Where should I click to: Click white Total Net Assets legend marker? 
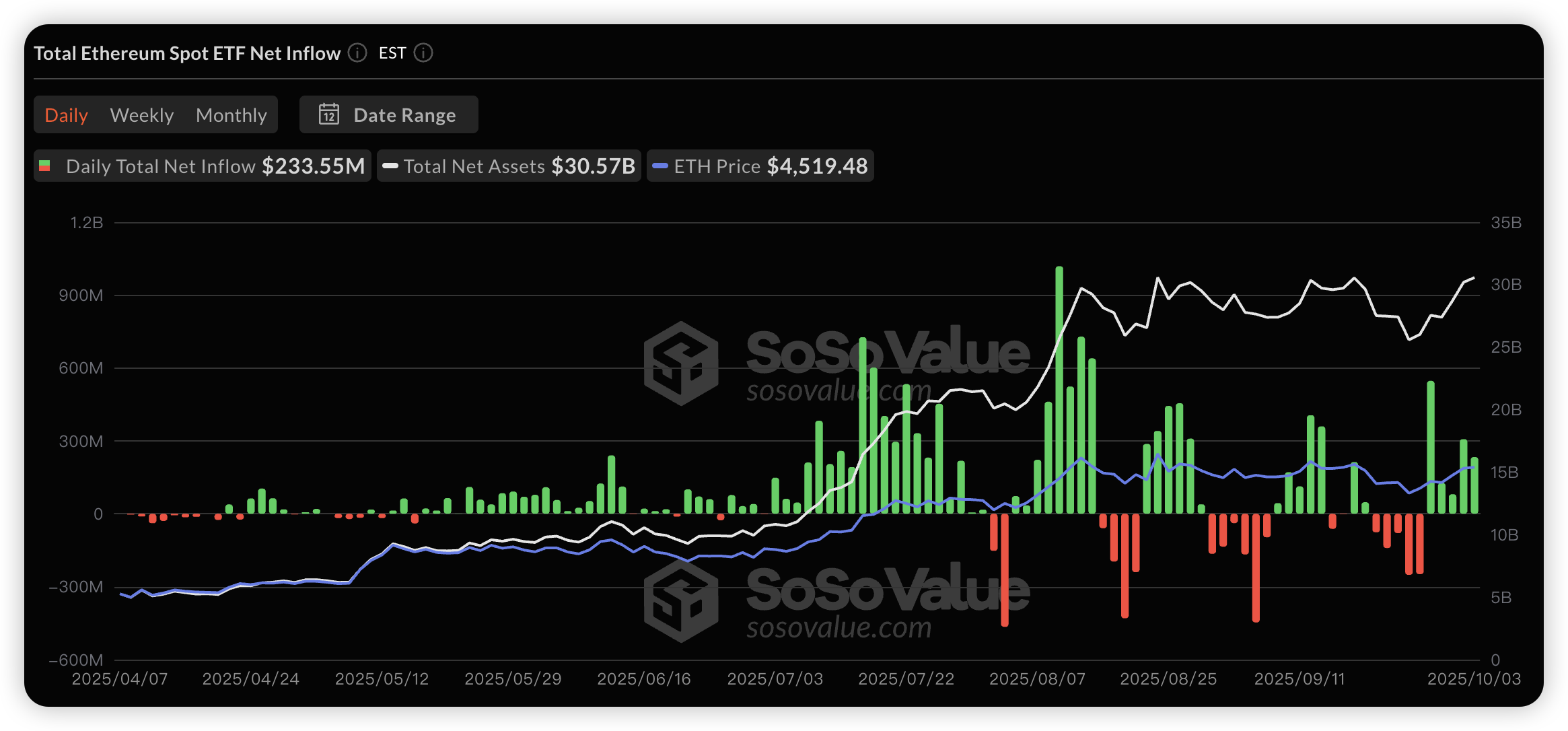tap(390, 166)
